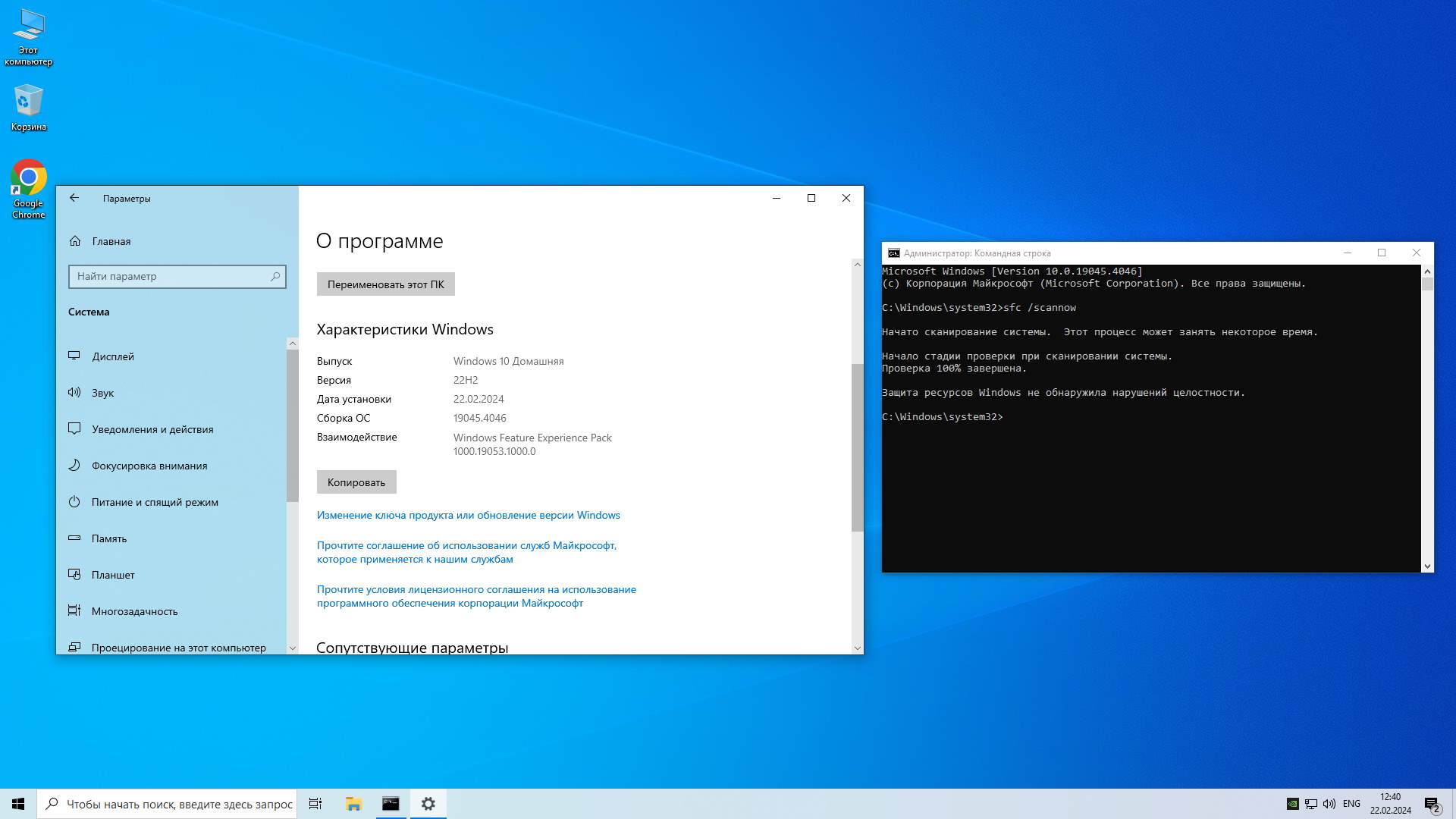Open Питание и спящий режим settings
The image size is (1456, 819).
(155, 502)
